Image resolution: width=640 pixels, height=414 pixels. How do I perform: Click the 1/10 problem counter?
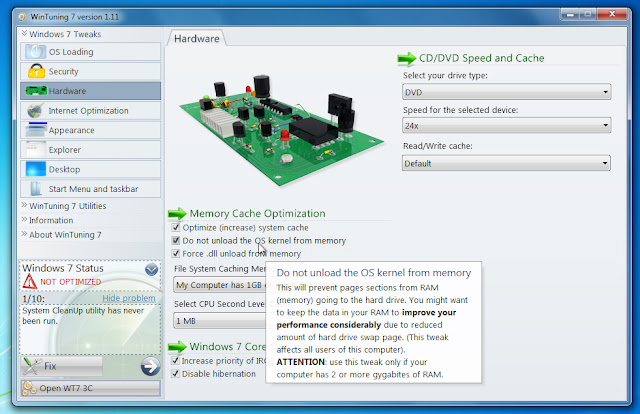pos(33,299)
